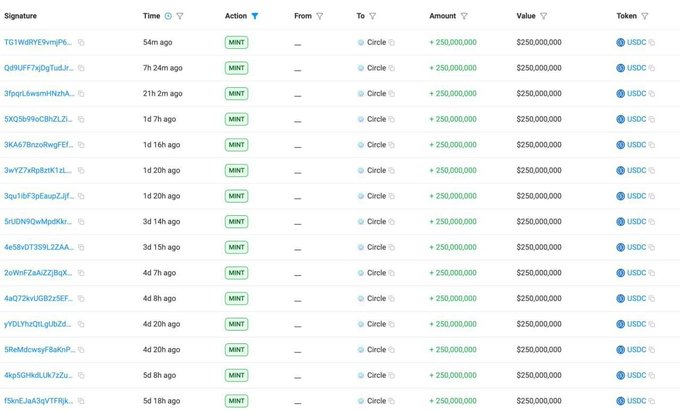Click Circle logo in 4d 8h ago row
680x413 pixels.
tap(361, 298)
